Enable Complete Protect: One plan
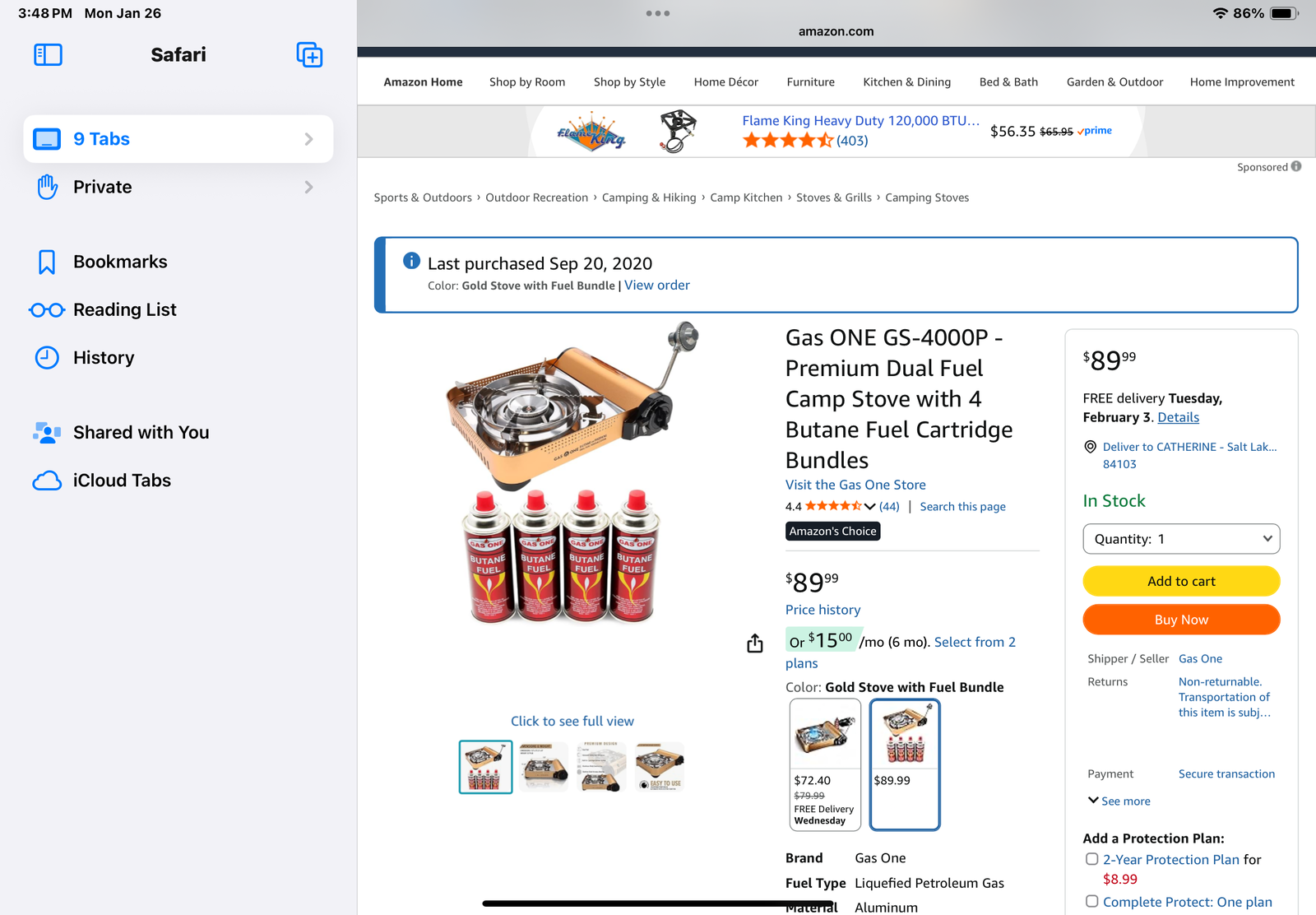The width and height of the screenshot is (1316, 915). pyautogui.click(x=1091, y=901)
